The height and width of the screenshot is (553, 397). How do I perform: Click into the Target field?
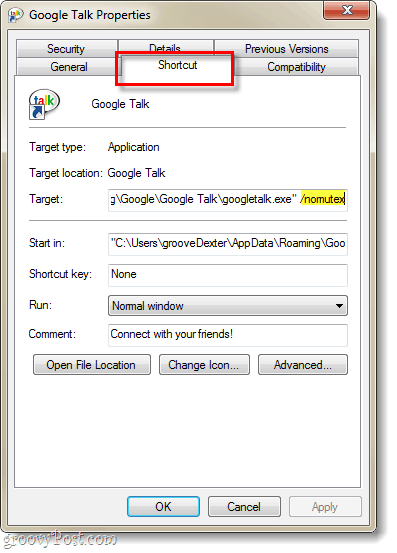[228, 200]
